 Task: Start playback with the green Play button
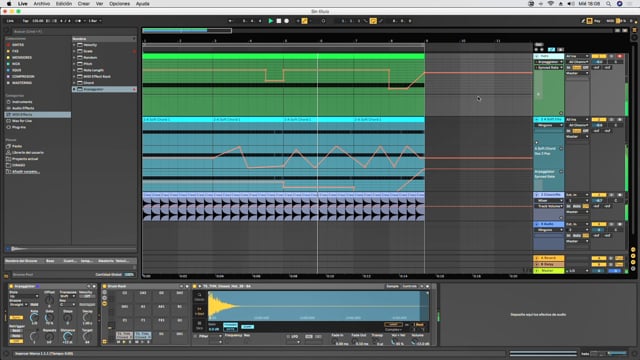[270, 21]
